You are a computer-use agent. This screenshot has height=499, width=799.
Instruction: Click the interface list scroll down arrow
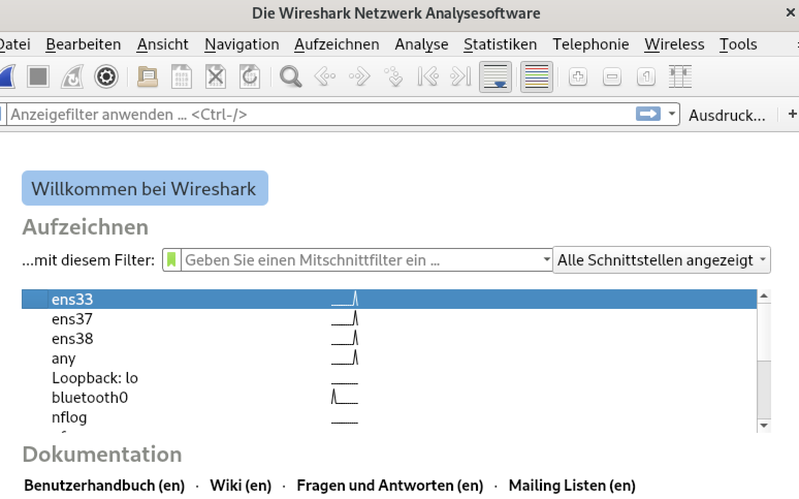coord(764,426)
